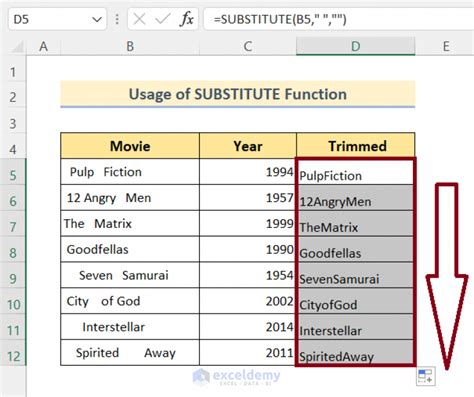Select column B header
Viewport: 474px width, 397px height.
(x=130, y=47)
